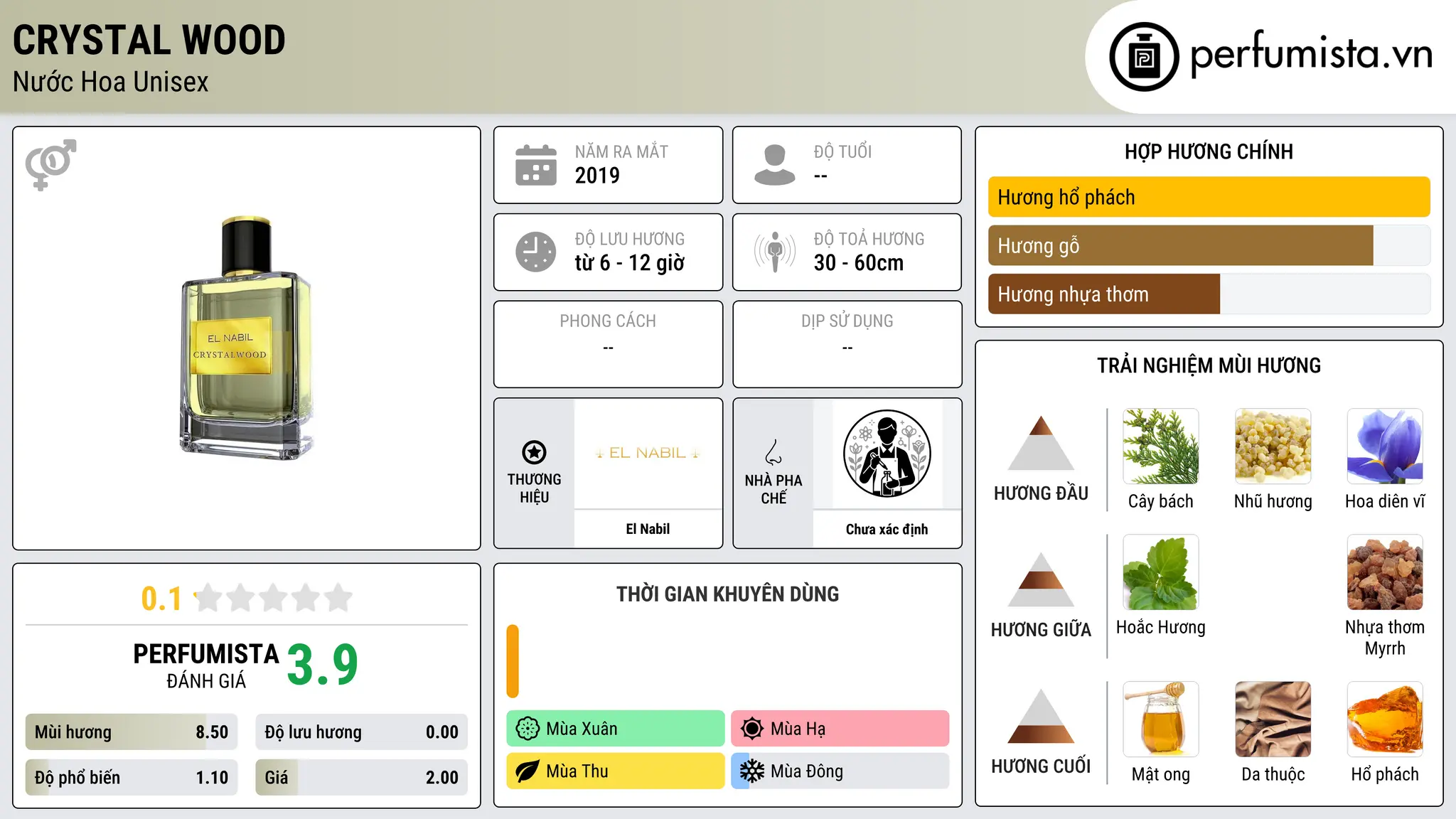This screenshot has height=819, width=1456.
Task: Click the Hương cuối pyramid icon
Action: coord(1041,716)
